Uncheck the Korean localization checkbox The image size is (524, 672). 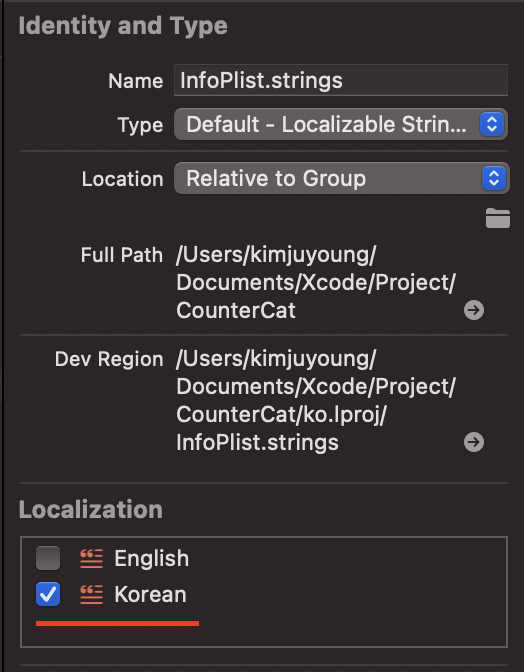48,594
